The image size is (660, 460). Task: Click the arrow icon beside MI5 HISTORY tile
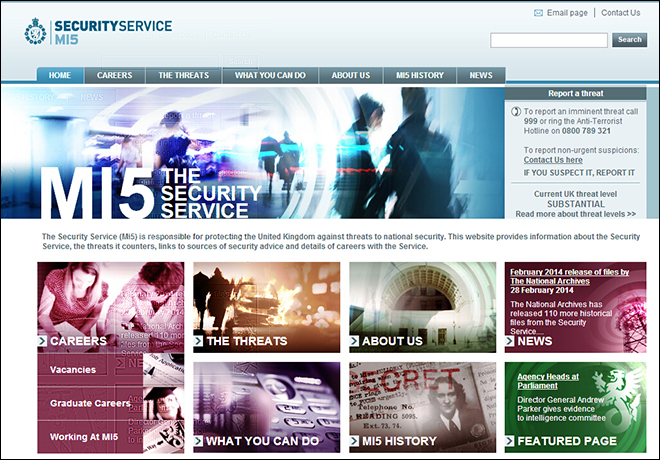[354, 441]
